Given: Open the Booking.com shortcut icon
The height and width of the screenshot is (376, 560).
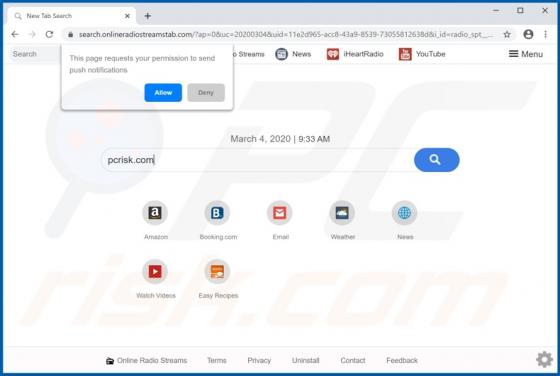Looking at the screenshot, I should (217, 213).
